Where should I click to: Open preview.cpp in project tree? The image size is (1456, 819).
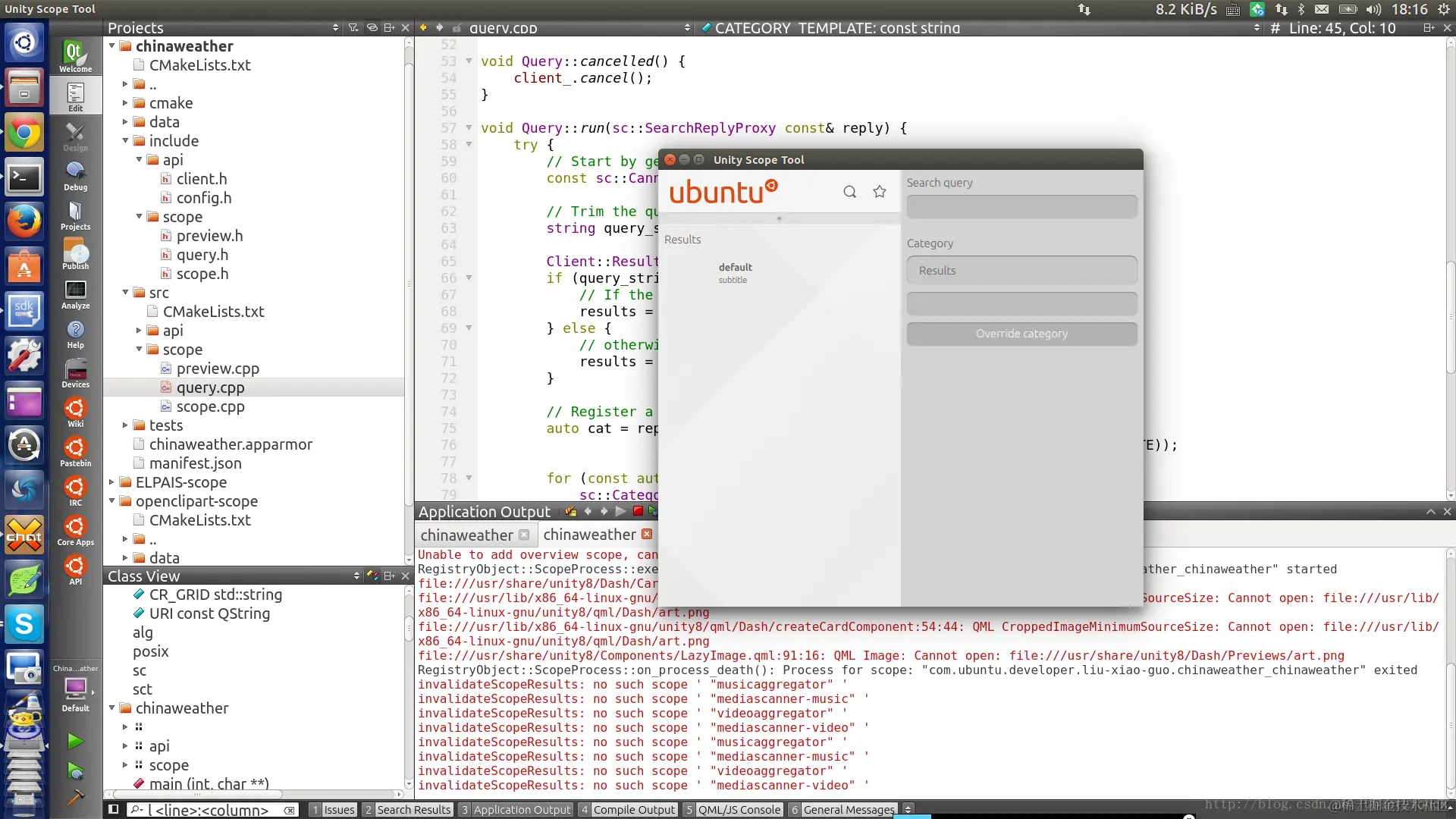(x=218, y=369)
